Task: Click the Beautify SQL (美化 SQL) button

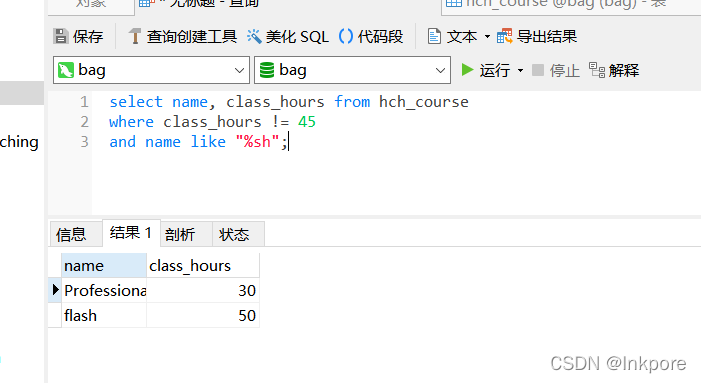Action: [x=287, y=36]
